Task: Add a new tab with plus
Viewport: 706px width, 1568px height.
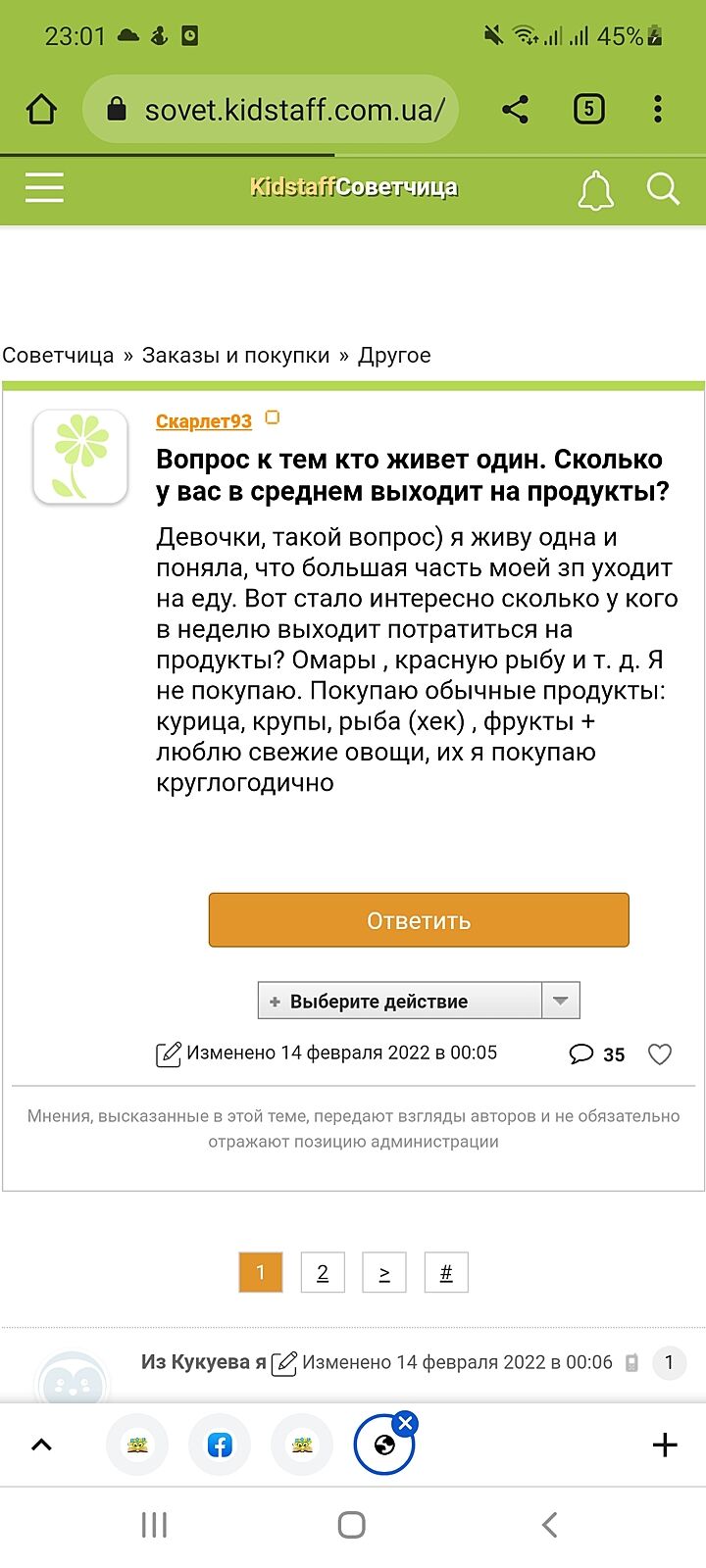Action: (665, 1445)
